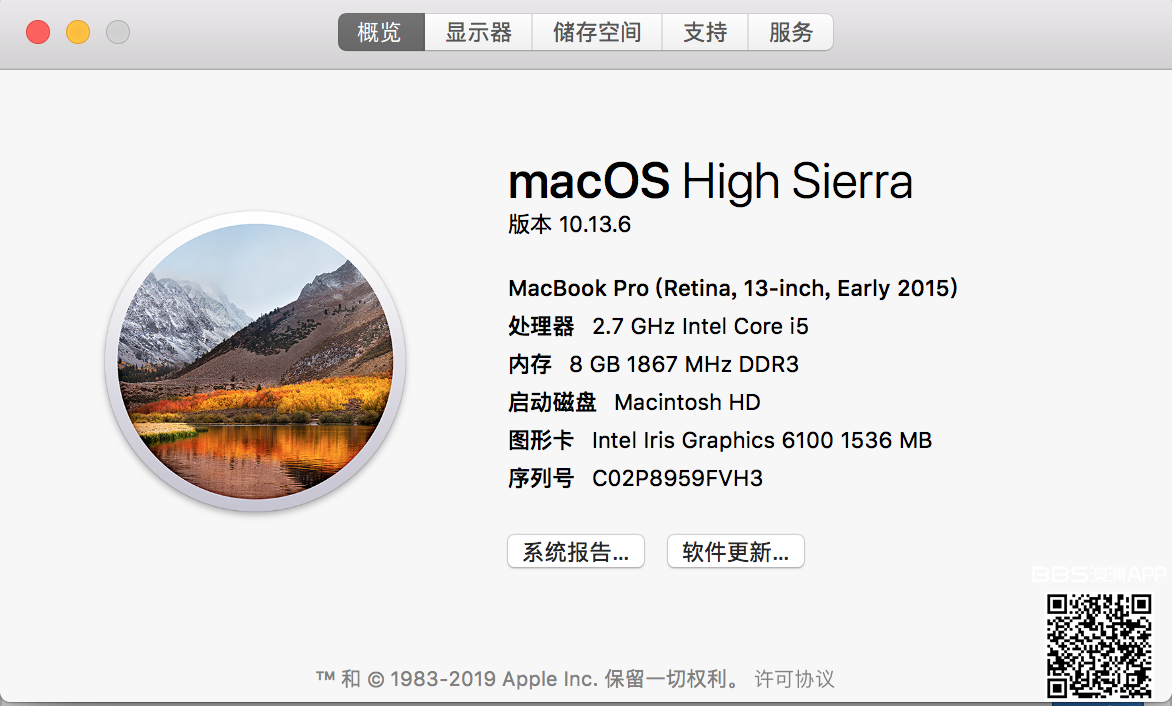Go to the 支持 tab
The image size is (1172, 706).
[x=705, y=32]
